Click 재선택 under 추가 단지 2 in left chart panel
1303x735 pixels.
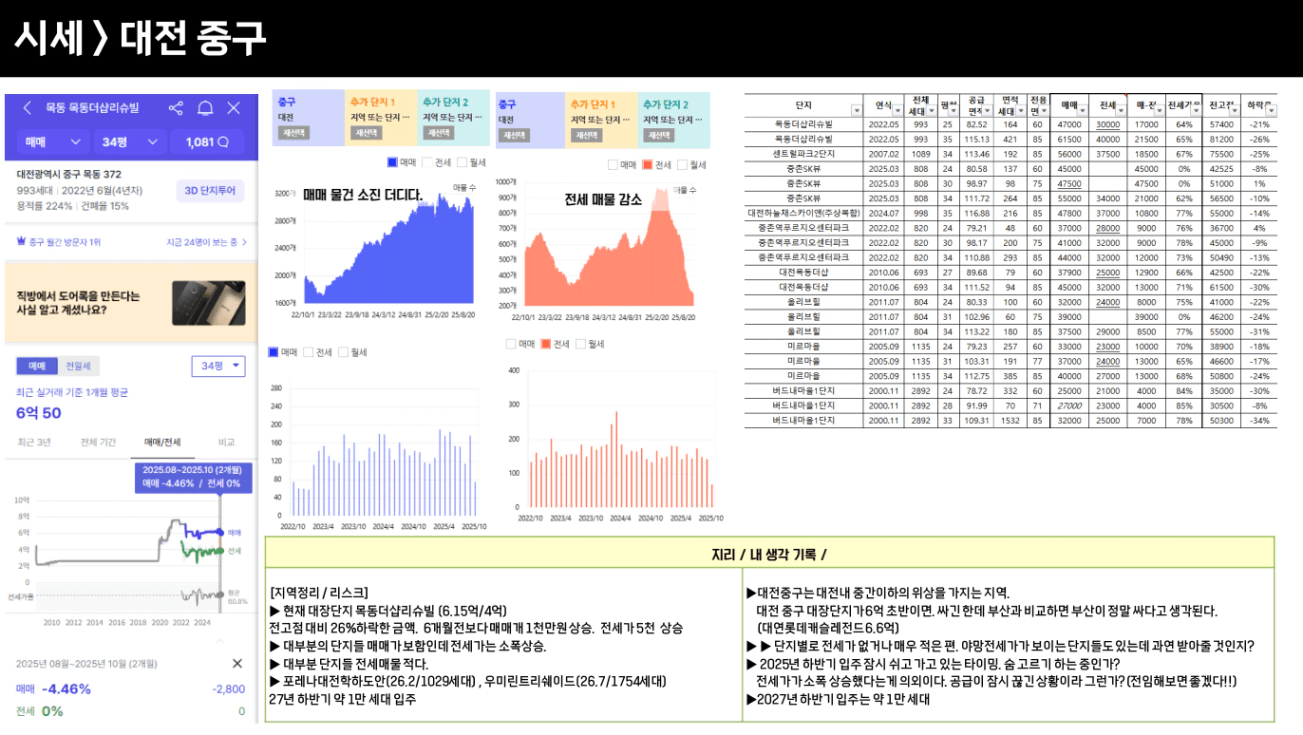click(439, 132)
